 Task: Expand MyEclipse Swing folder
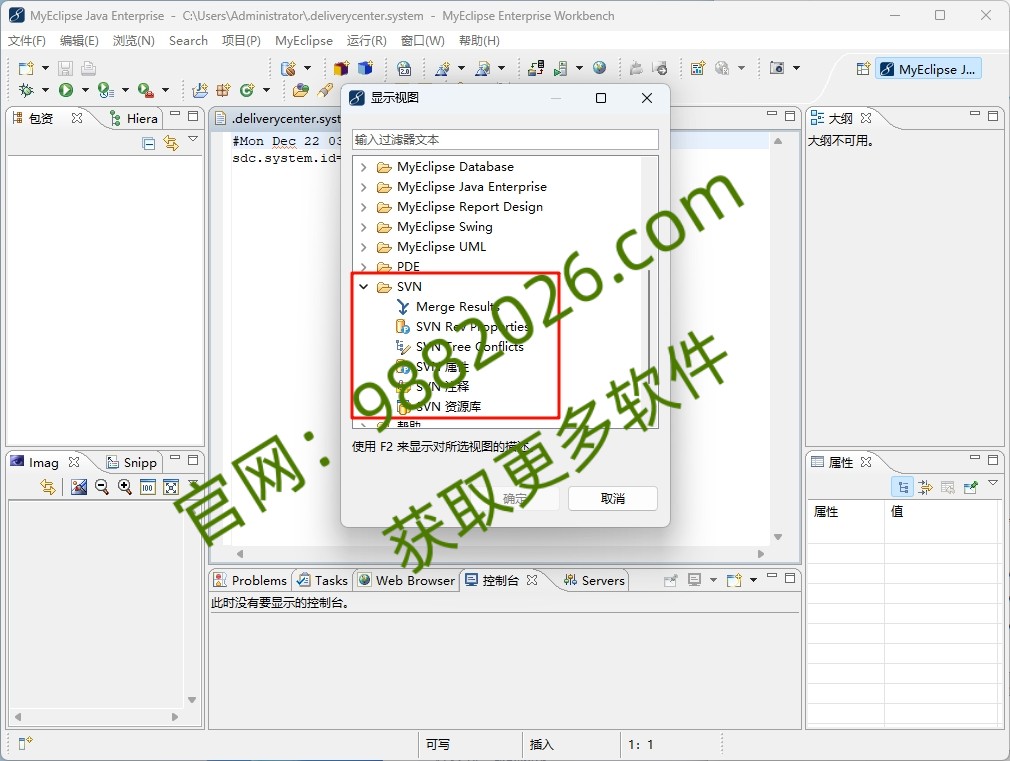pyautogui.click(x=364, y=227)
